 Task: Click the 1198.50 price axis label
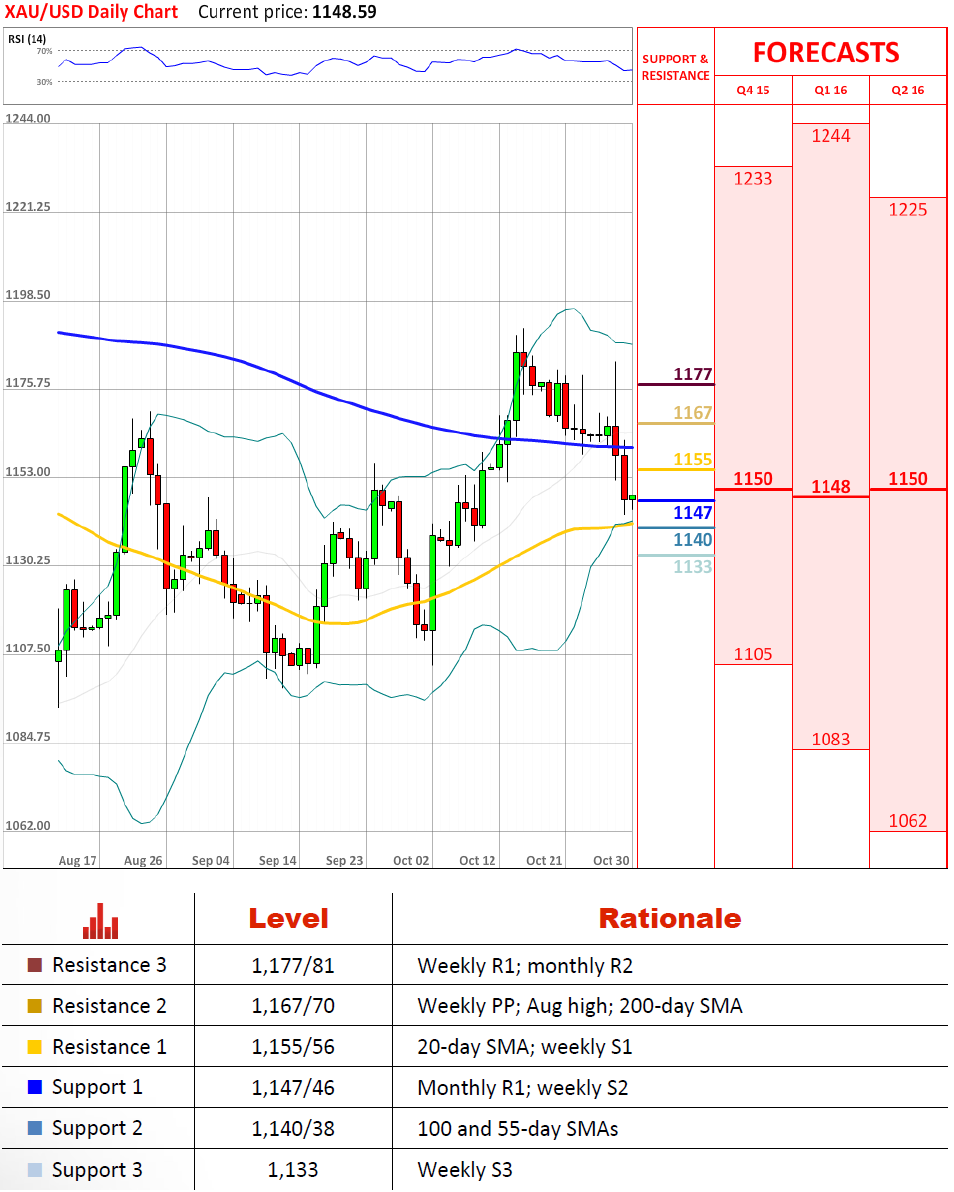28,295
